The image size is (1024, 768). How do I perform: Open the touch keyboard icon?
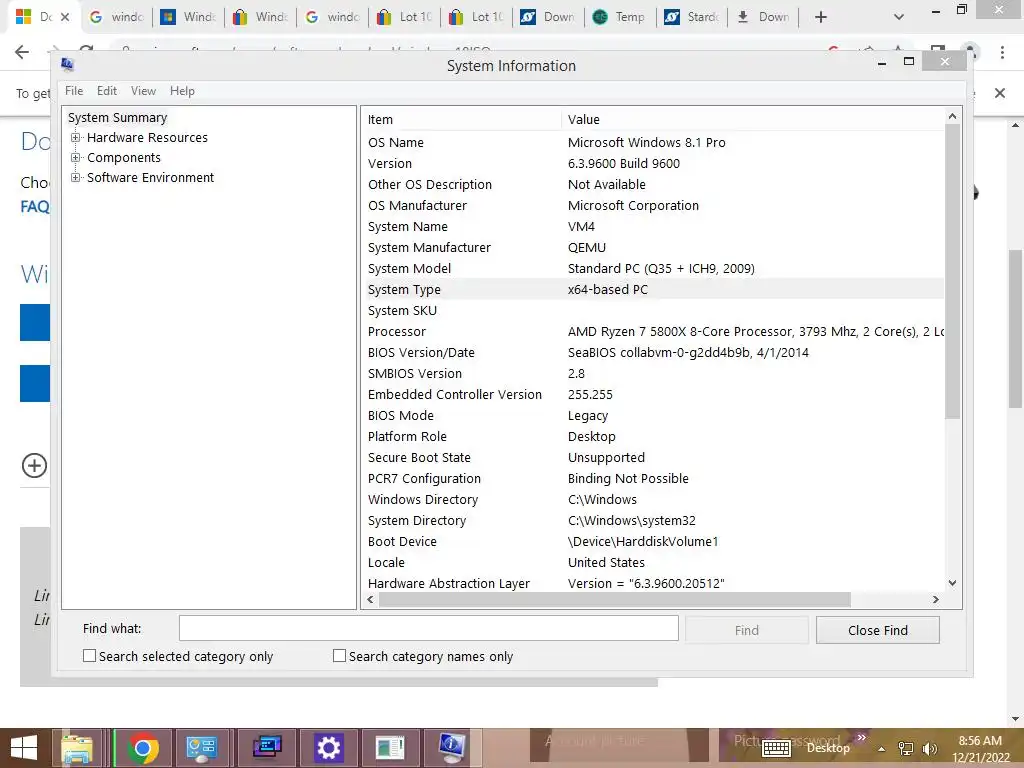(776, 748)
